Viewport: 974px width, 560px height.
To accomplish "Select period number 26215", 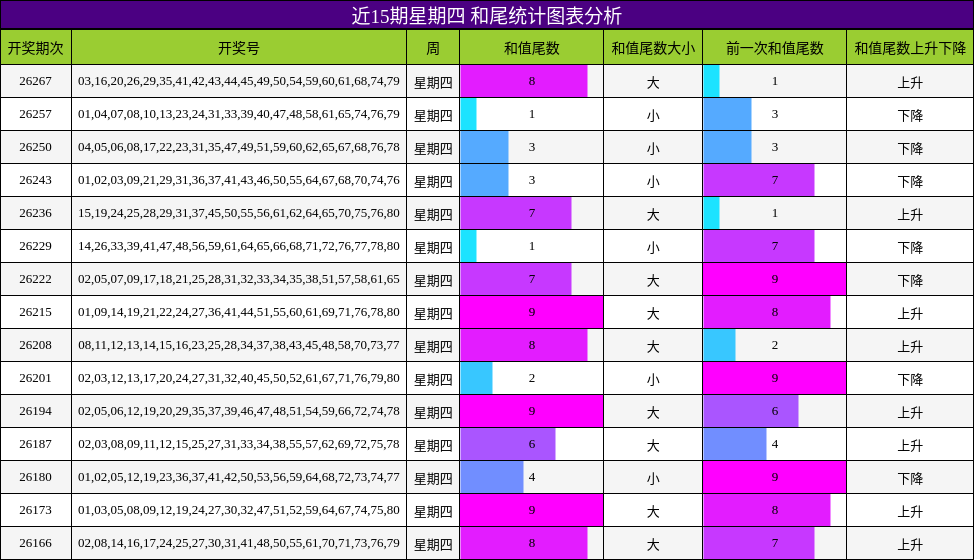I will [35, 312].
